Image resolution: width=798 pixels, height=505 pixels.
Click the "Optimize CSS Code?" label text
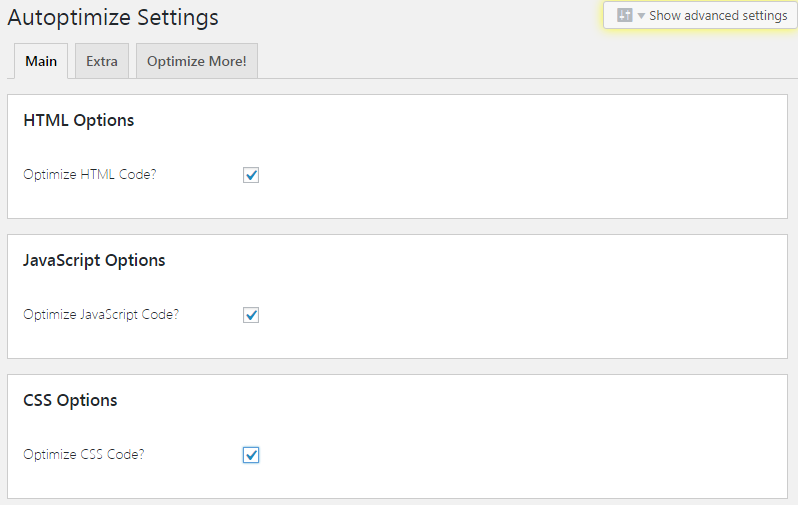click(84, 454)
